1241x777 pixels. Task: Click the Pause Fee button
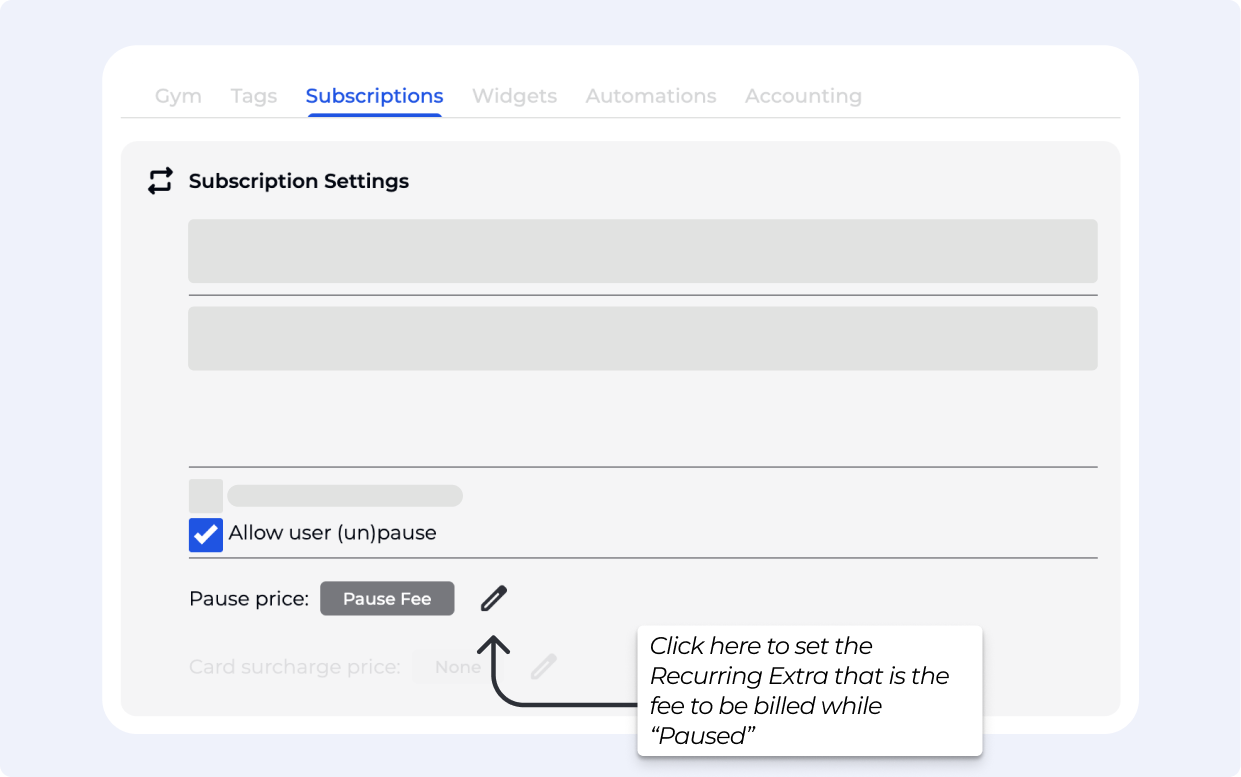pos(387,599)
